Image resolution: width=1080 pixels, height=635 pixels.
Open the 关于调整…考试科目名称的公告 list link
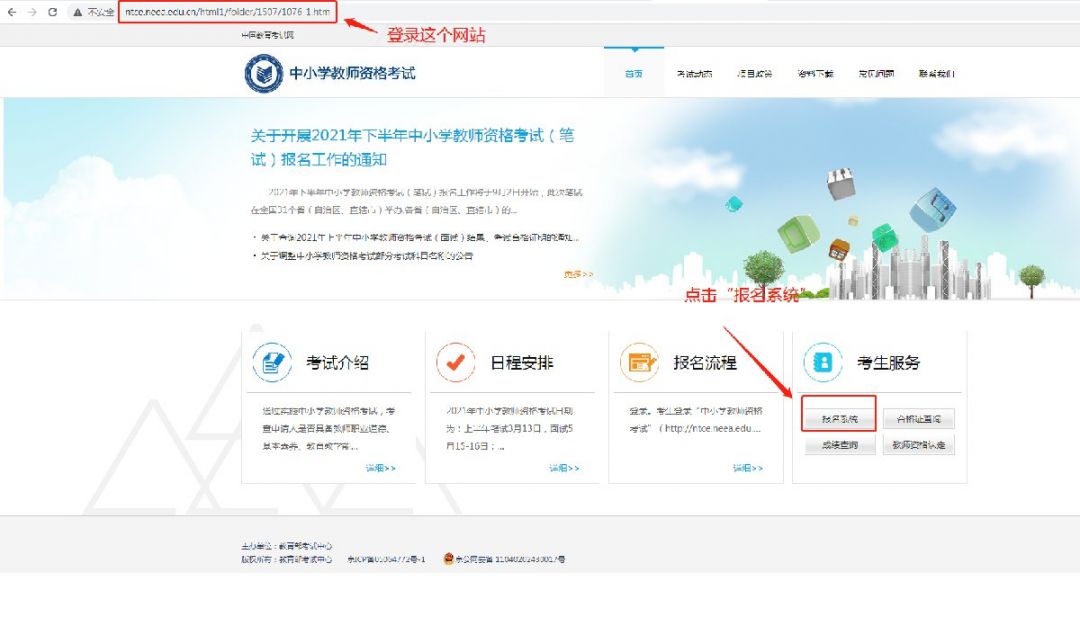pyautogui.click(x=366, y=256)
